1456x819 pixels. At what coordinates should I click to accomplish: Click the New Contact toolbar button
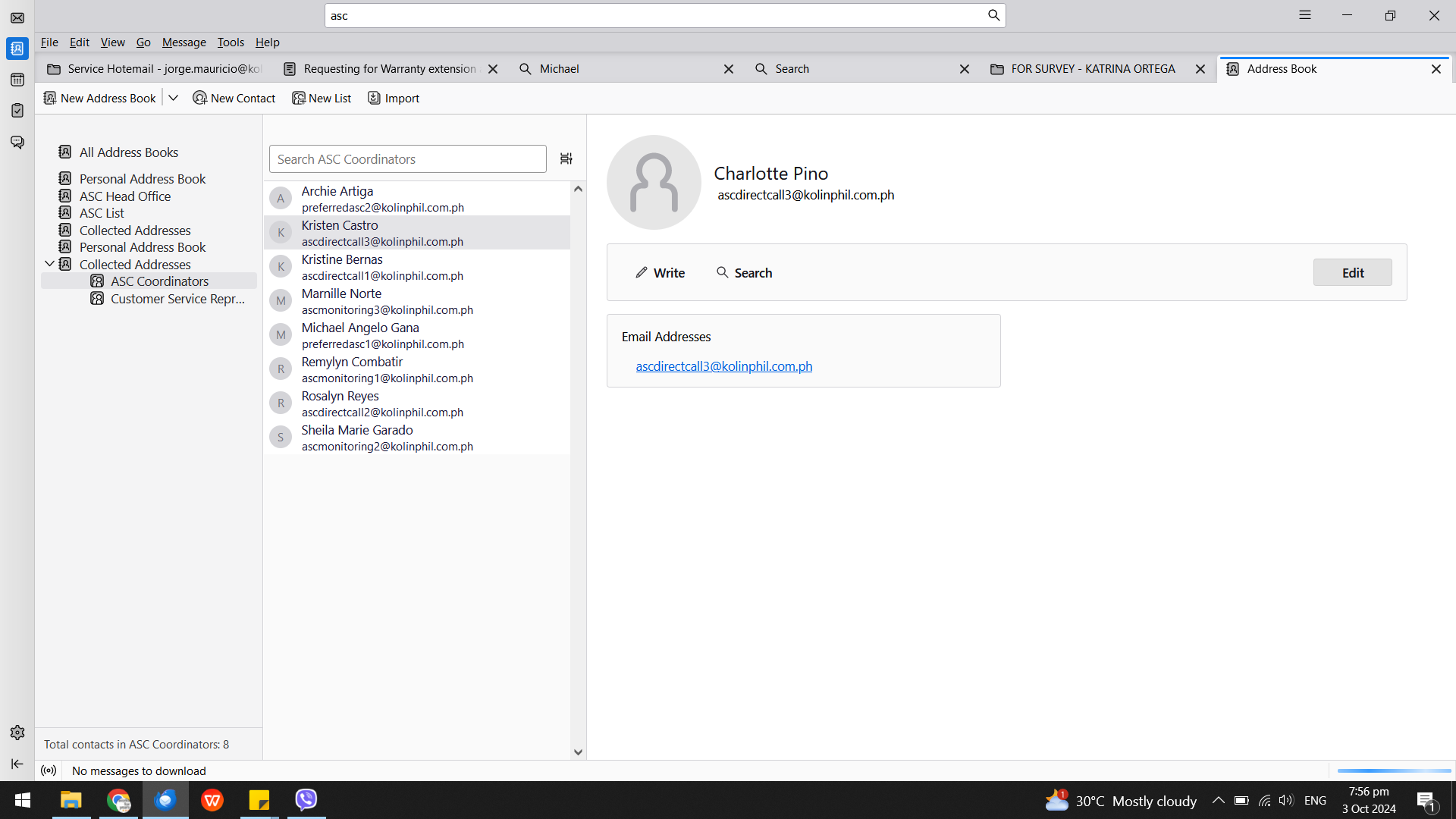click(234, 98)
